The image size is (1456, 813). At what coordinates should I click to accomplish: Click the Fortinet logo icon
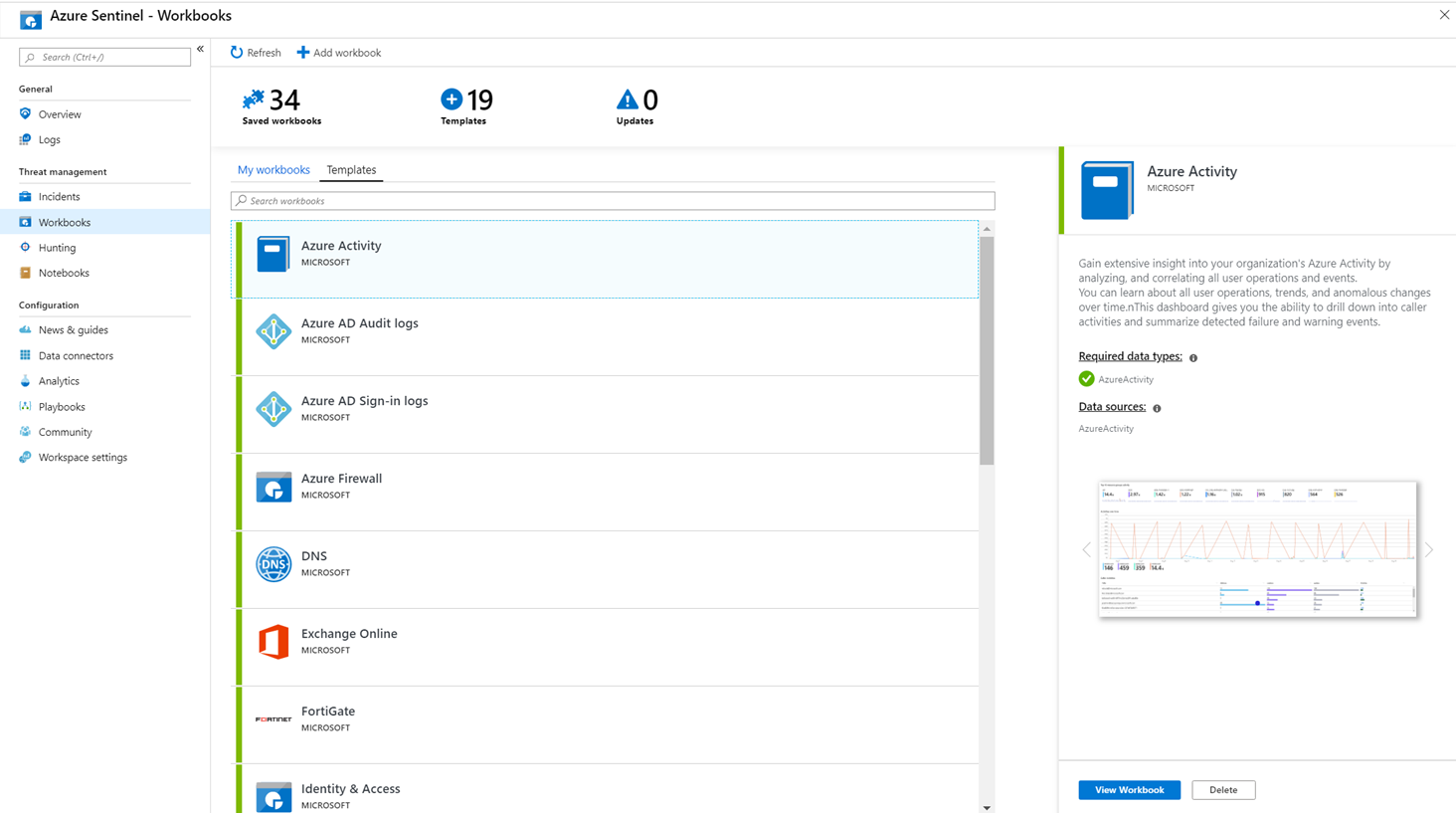pyautogui.click(x=273, y=719)
